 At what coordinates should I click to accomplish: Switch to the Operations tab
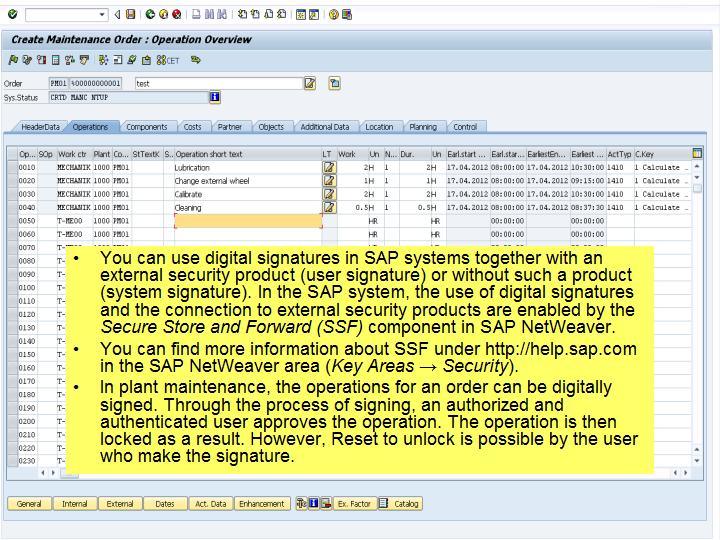pos(90,127)
